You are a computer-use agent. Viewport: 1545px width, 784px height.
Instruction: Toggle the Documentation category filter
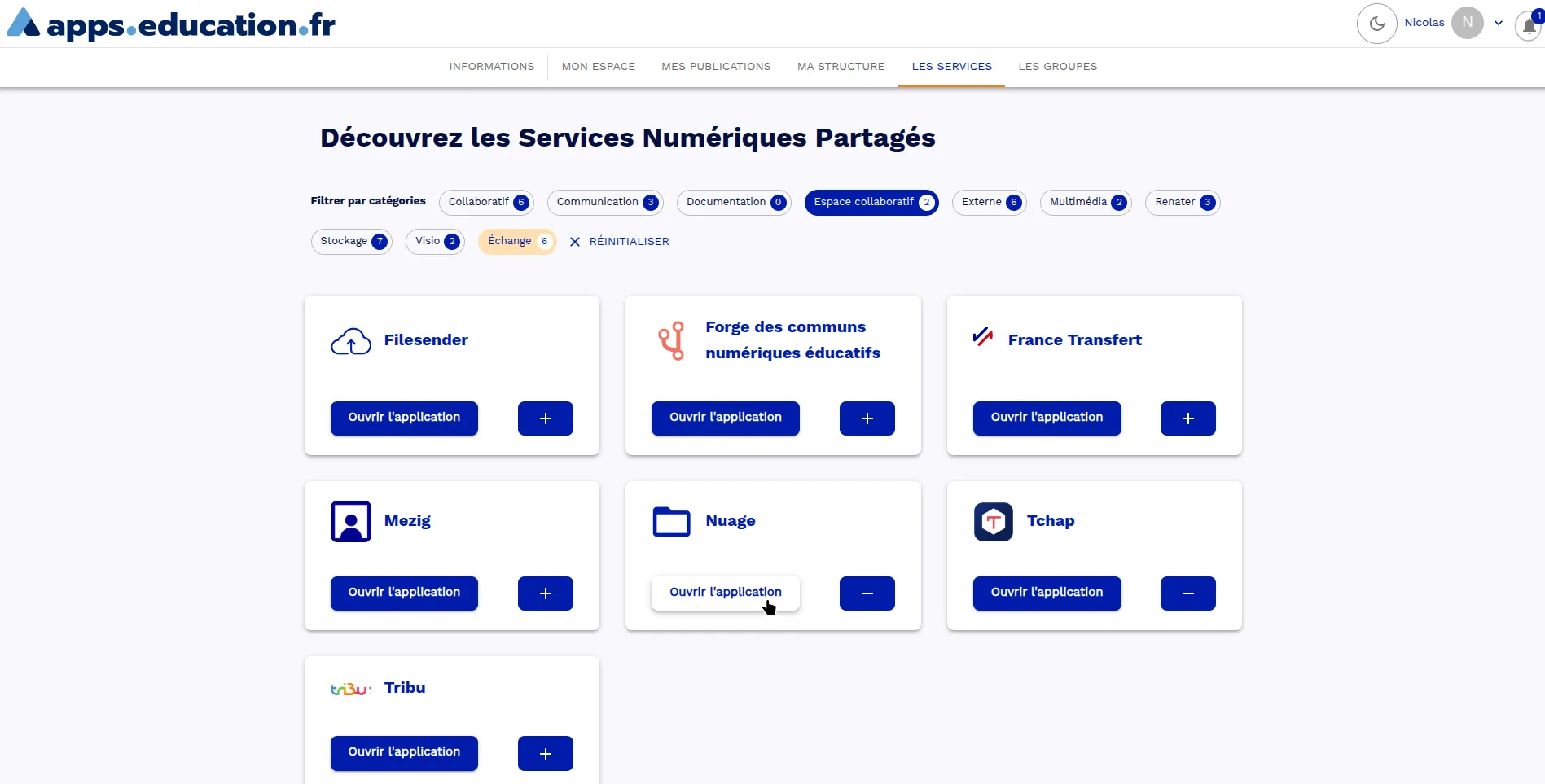coord(734,202)
